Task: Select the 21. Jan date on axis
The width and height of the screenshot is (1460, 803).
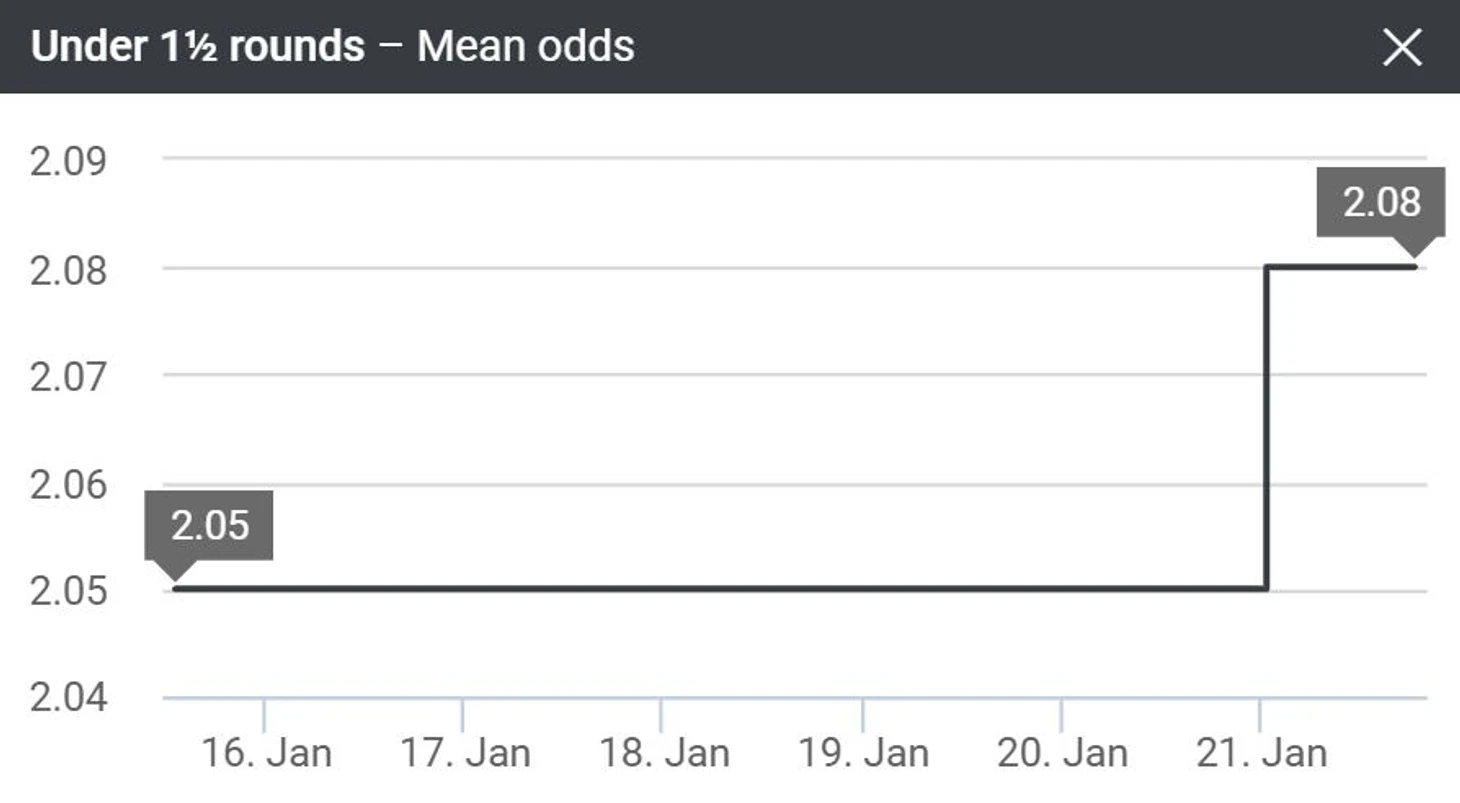Action: [x=1261, y=753]
